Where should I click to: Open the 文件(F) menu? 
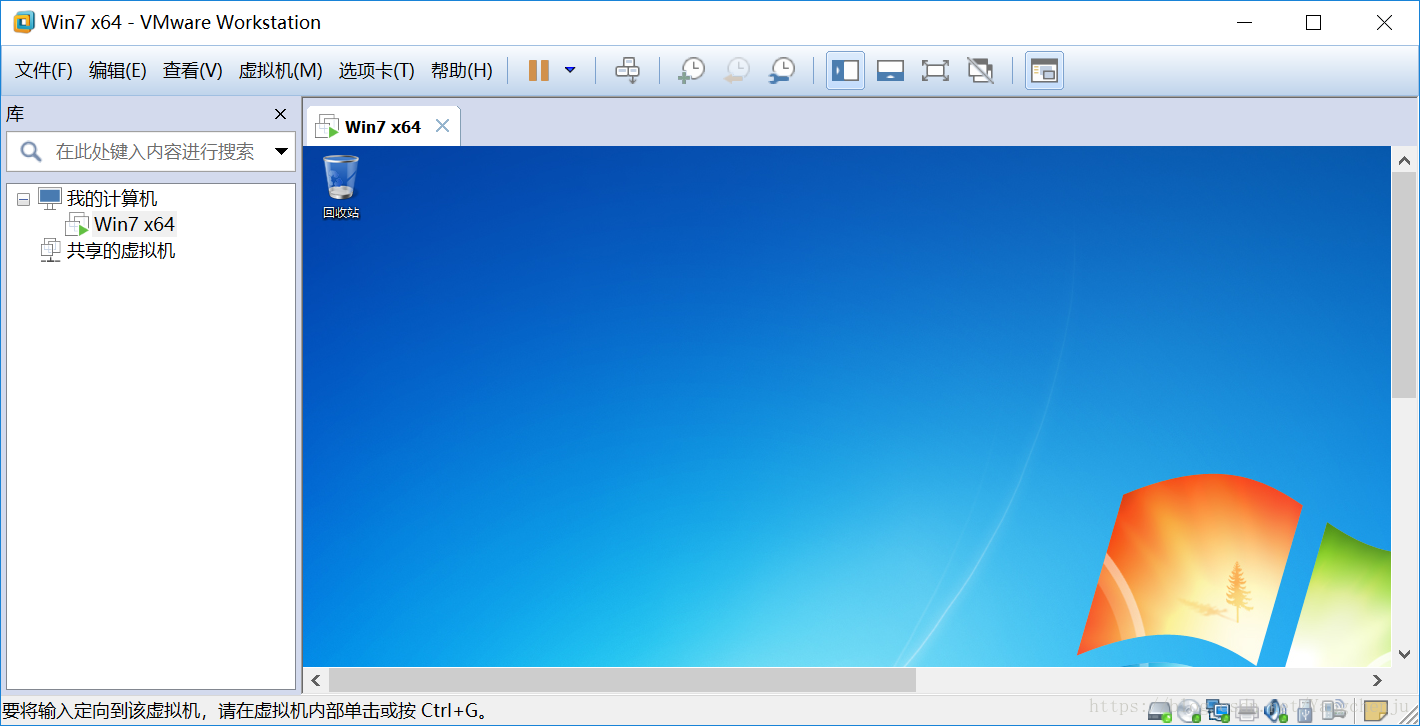[x=44, y=71]
